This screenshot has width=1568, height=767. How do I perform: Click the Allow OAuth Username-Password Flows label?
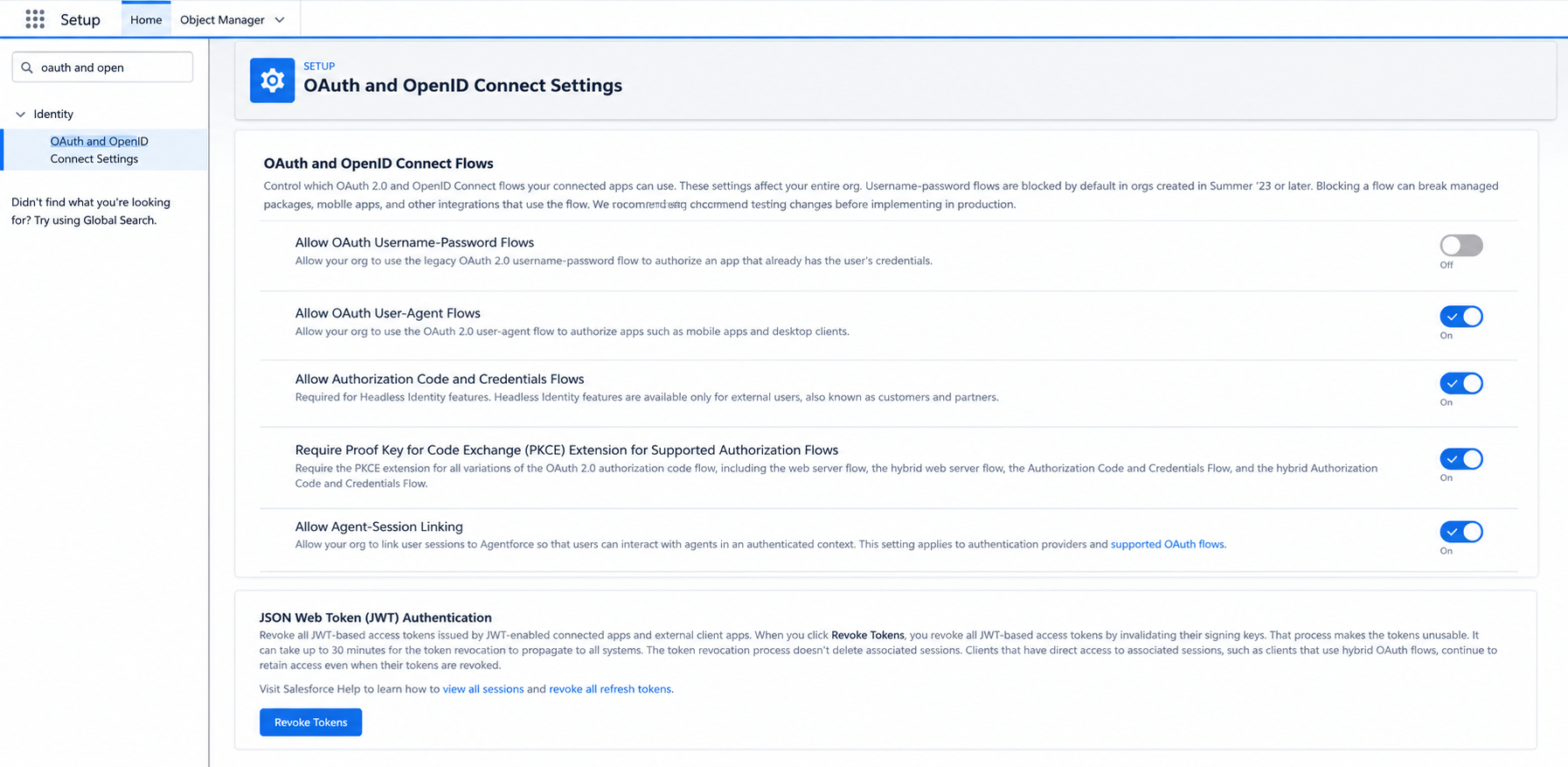pyautogui.click(x=414, y=242)
